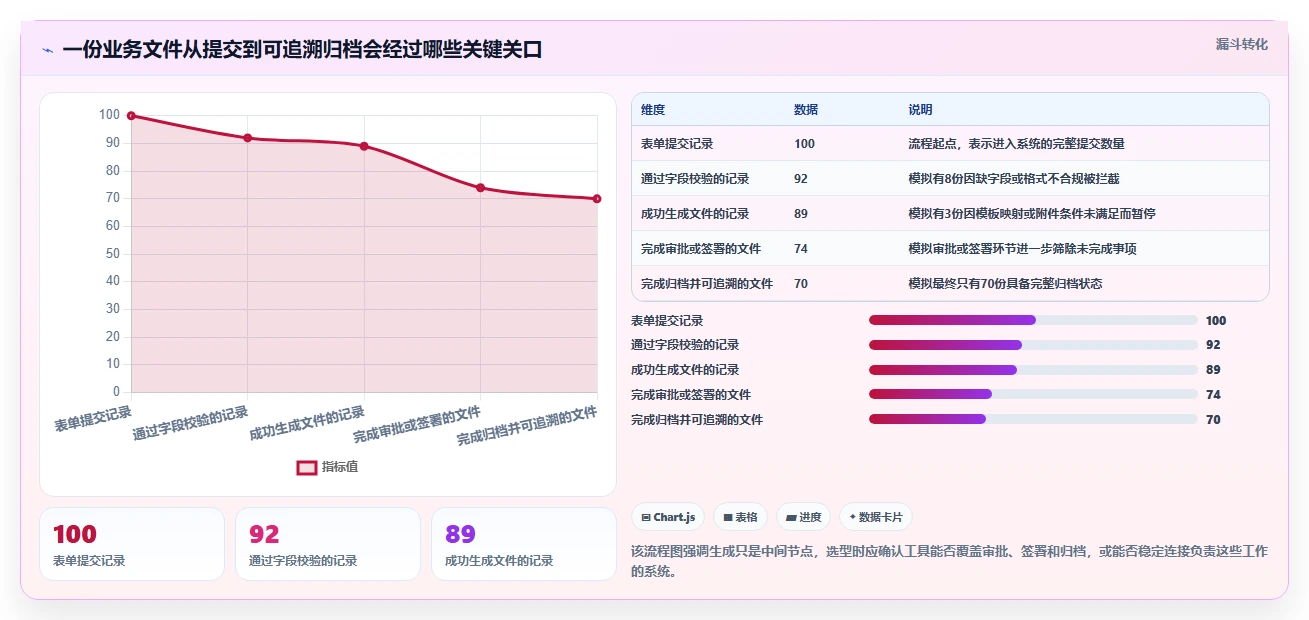Select the Chart.js tag chip
Viewport: 1309px width, 620px height.
[668, 517]
